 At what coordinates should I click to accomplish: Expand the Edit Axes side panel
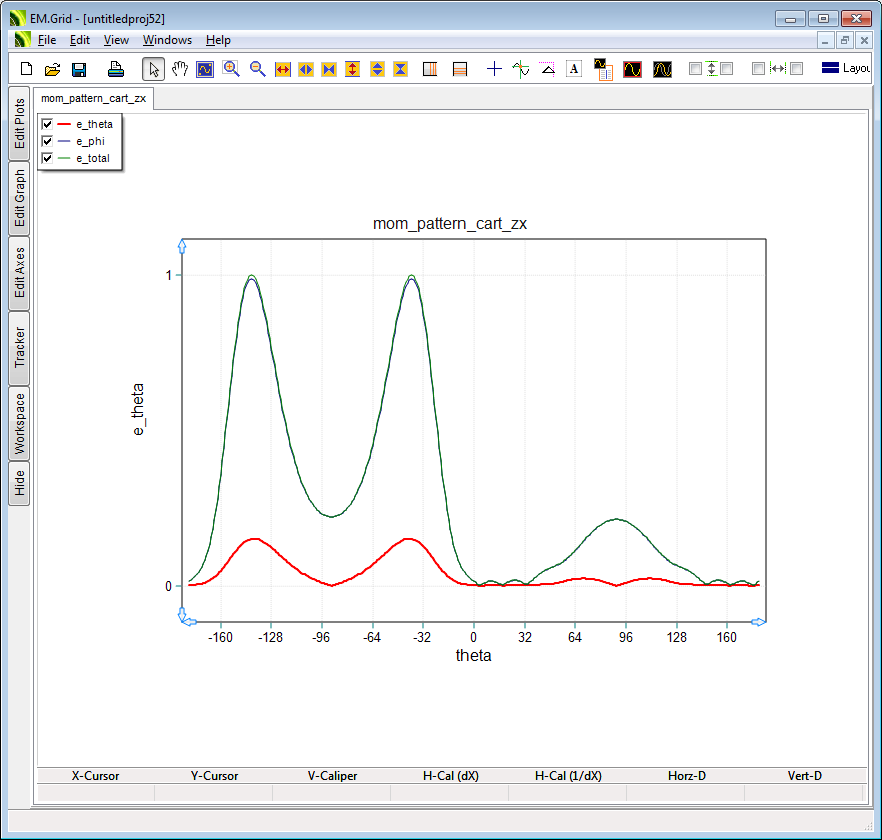(x=19, y=273)
